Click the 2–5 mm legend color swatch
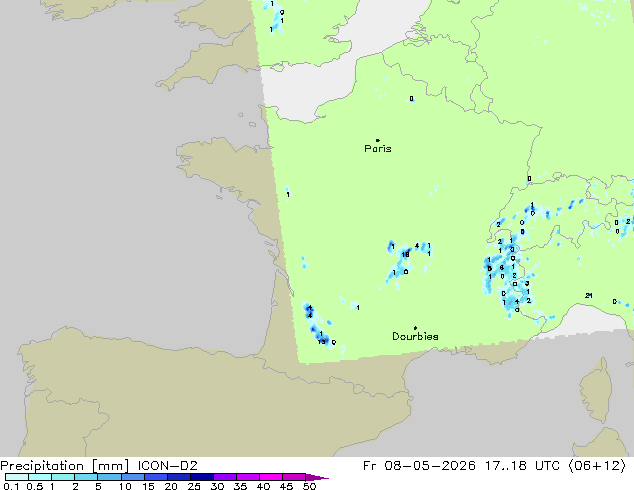Screen dimensions: 634x490 86,477
